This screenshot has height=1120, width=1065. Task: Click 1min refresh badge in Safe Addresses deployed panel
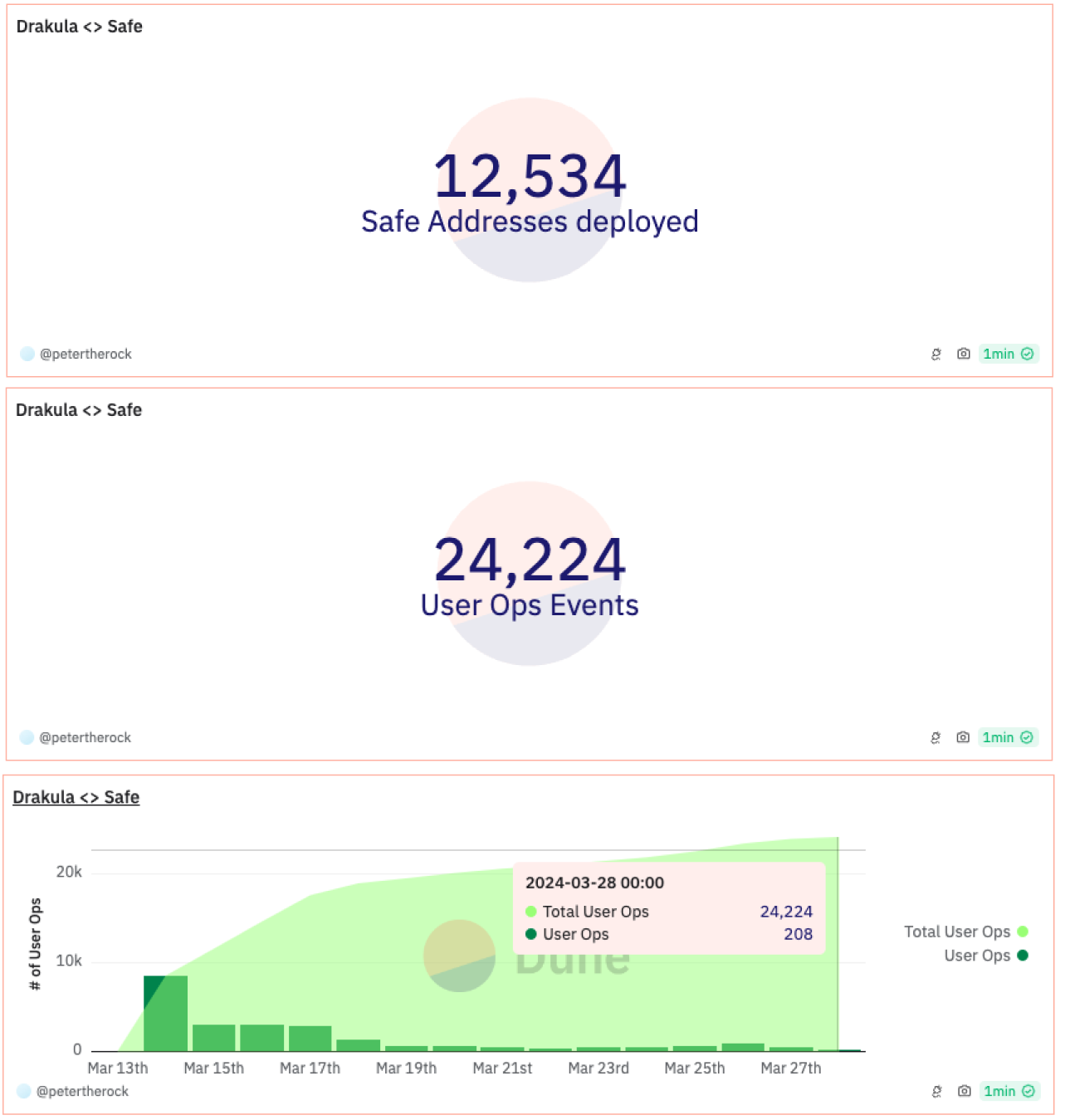[1008, 354]
